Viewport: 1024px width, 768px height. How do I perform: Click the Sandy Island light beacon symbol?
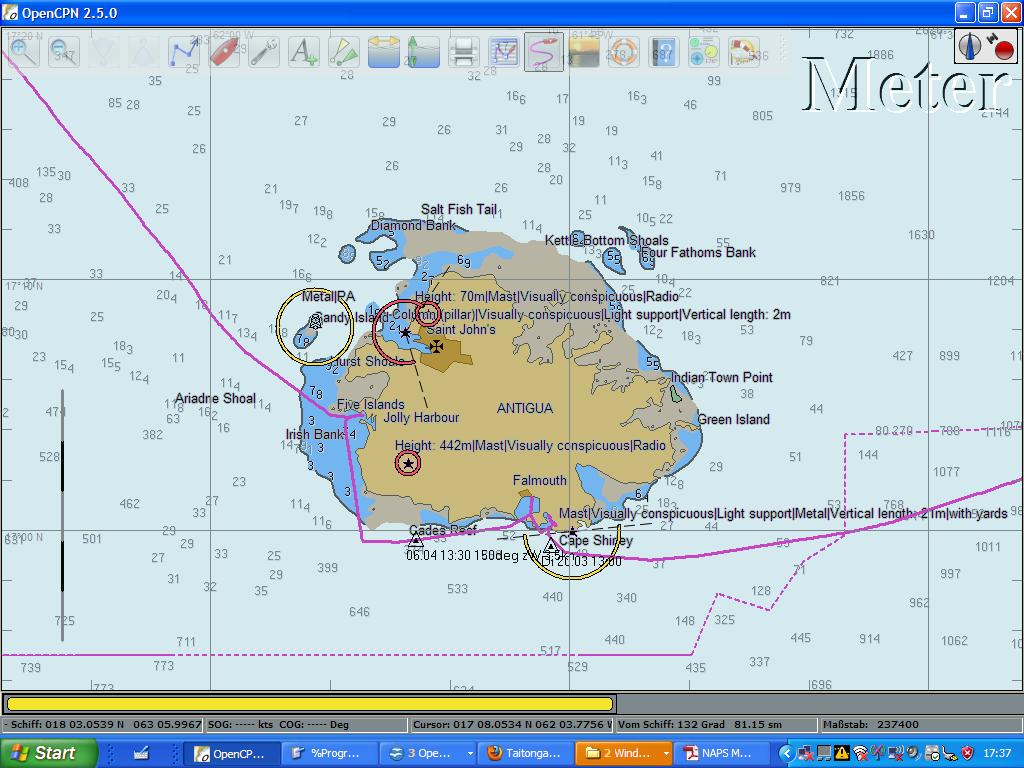point(316,321)
